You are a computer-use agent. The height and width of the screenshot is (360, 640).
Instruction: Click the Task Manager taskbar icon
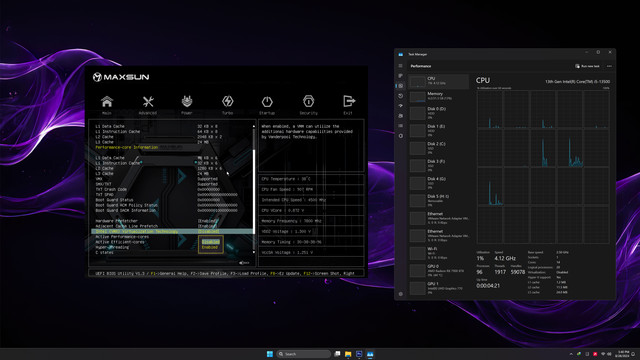370,354
